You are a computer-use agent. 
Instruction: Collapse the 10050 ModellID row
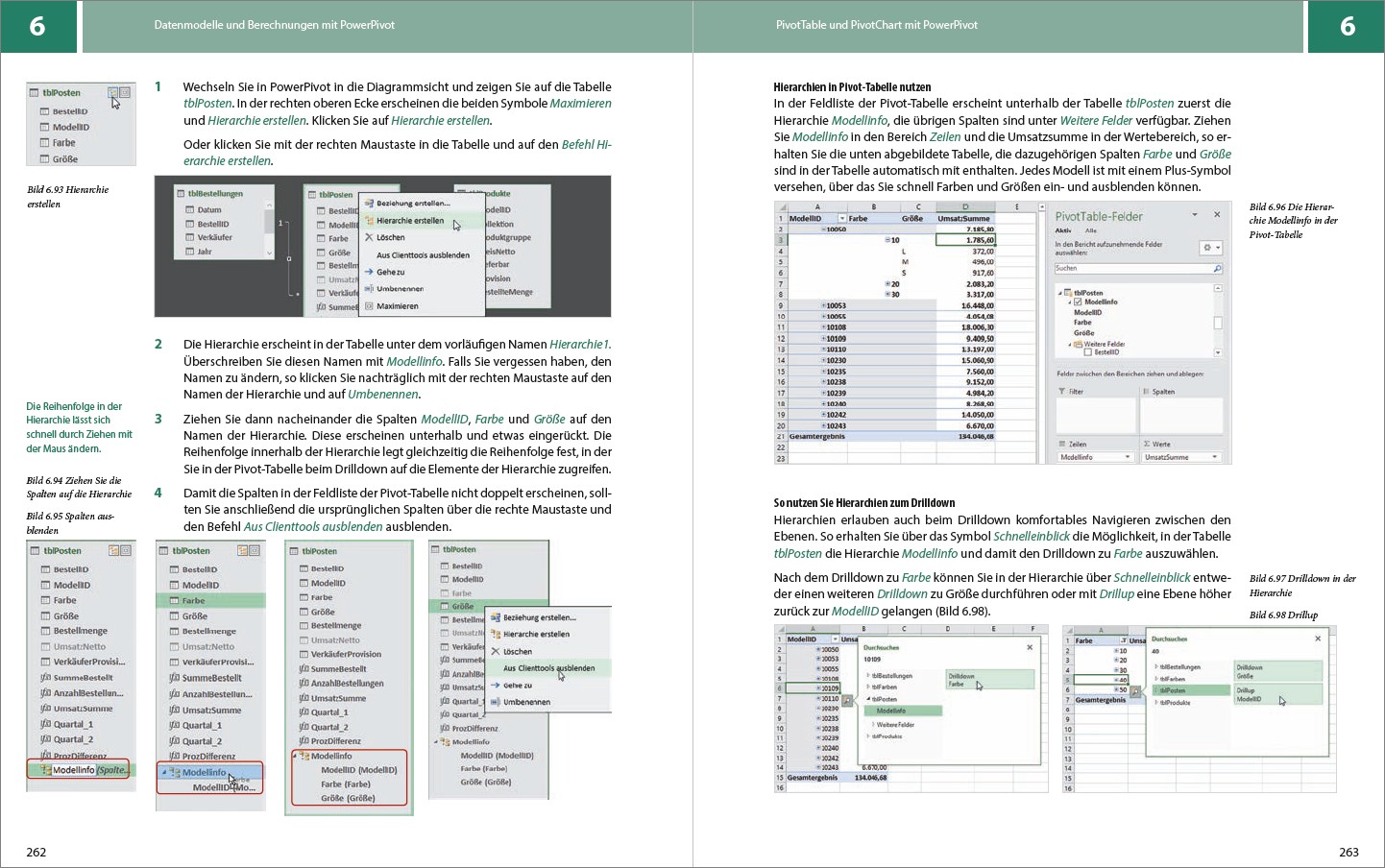[x=823, y=229]
